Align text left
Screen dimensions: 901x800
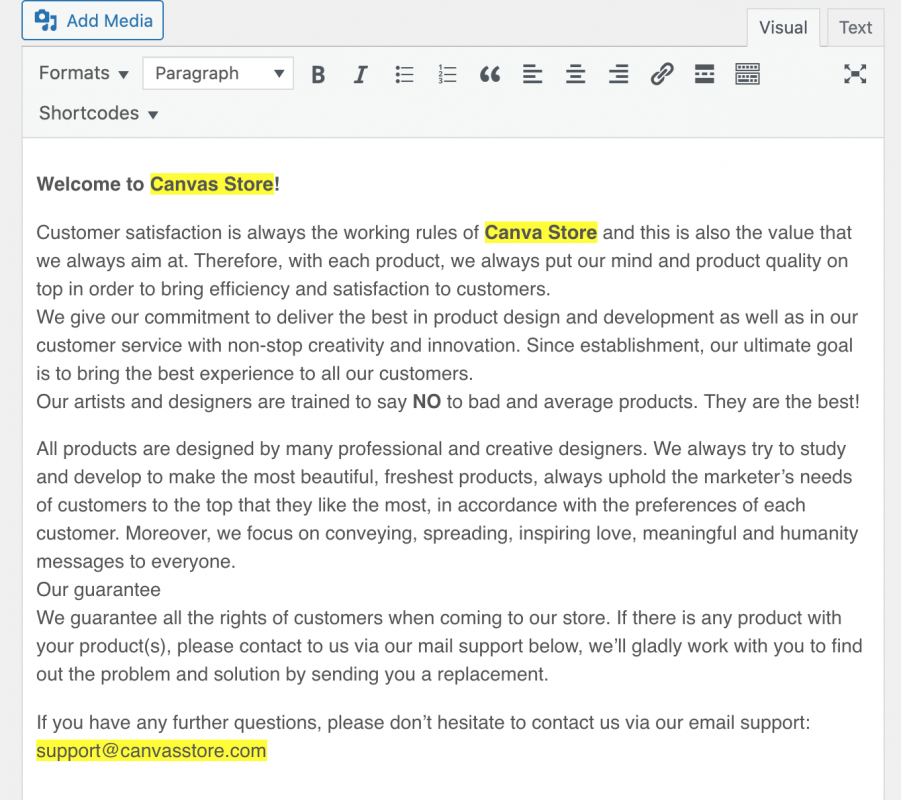(x=533, y=74)
